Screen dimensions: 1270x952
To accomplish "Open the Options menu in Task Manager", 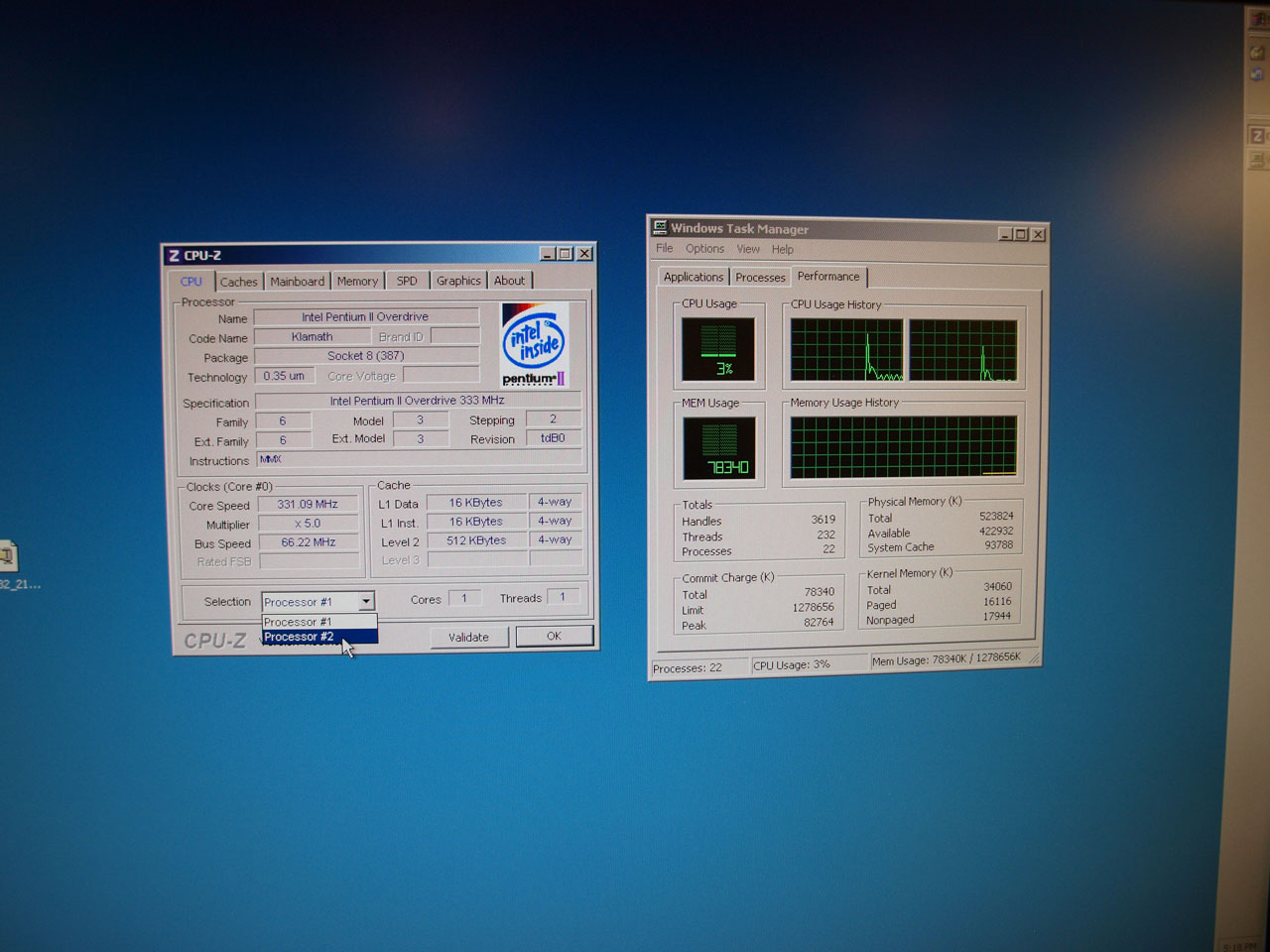I will coord(704,249).
